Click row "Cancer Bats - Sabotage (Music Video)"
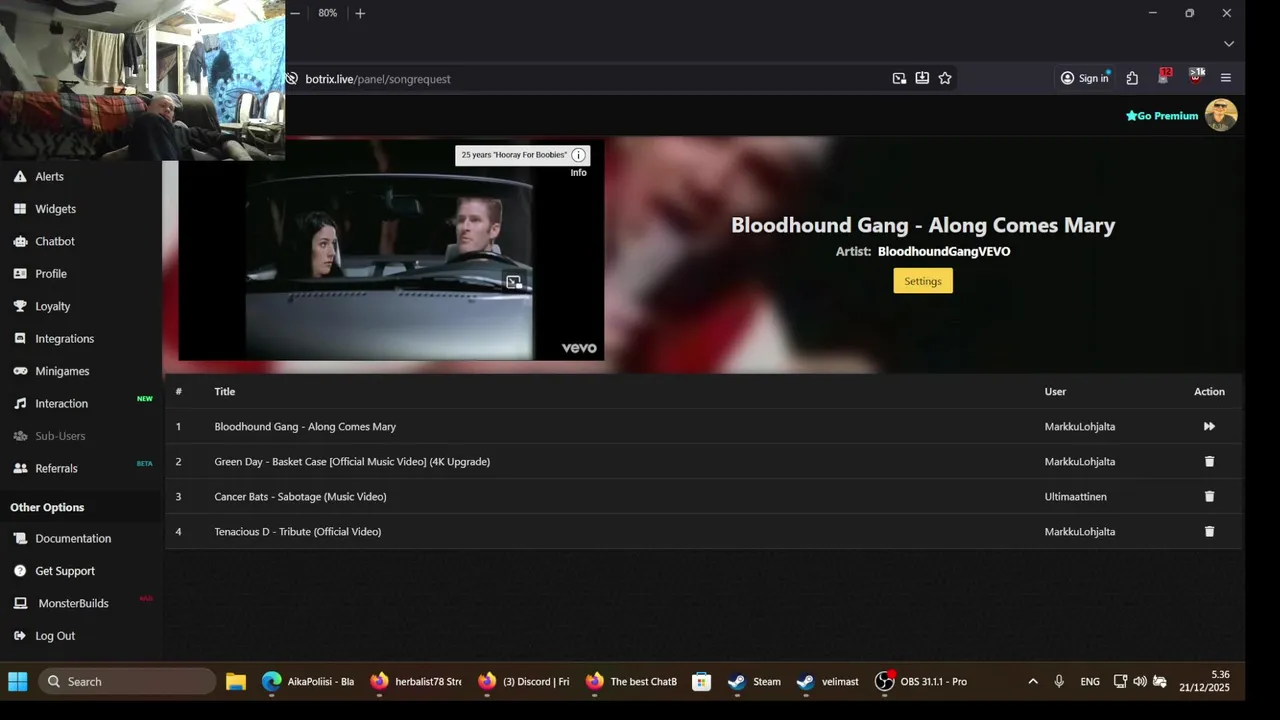 [x=704, y=497]
